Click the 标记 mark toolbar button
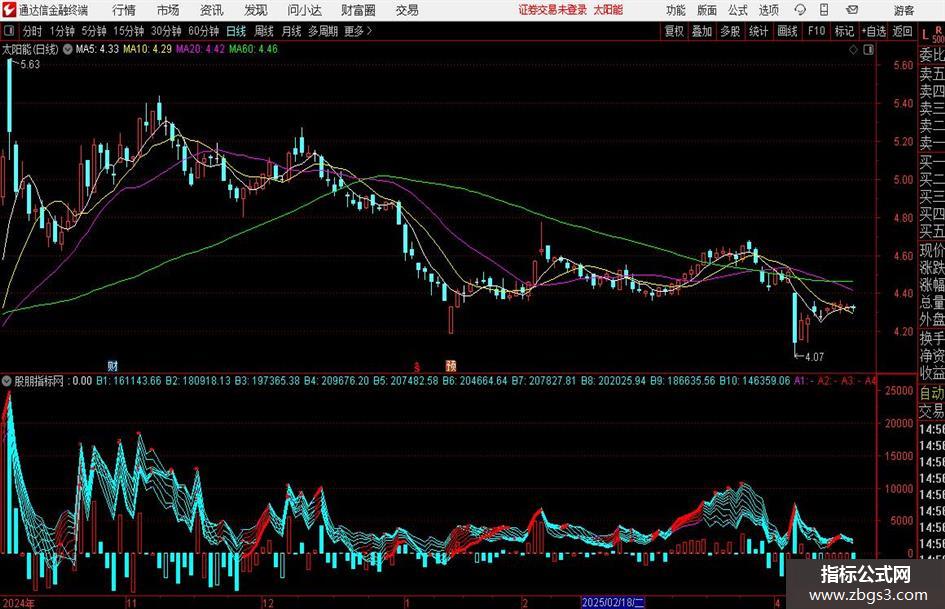The height and width of the screenshot is (609, 945). (844, 31)
